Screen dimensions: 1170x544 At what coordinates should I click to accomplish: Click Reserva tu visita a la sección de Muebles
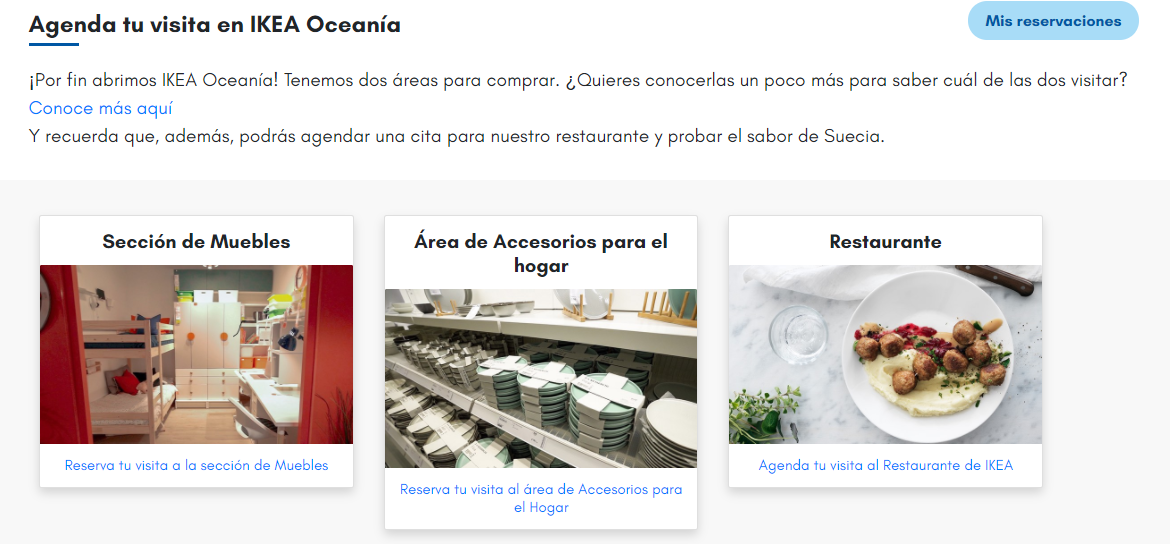(x=196, y=465)
